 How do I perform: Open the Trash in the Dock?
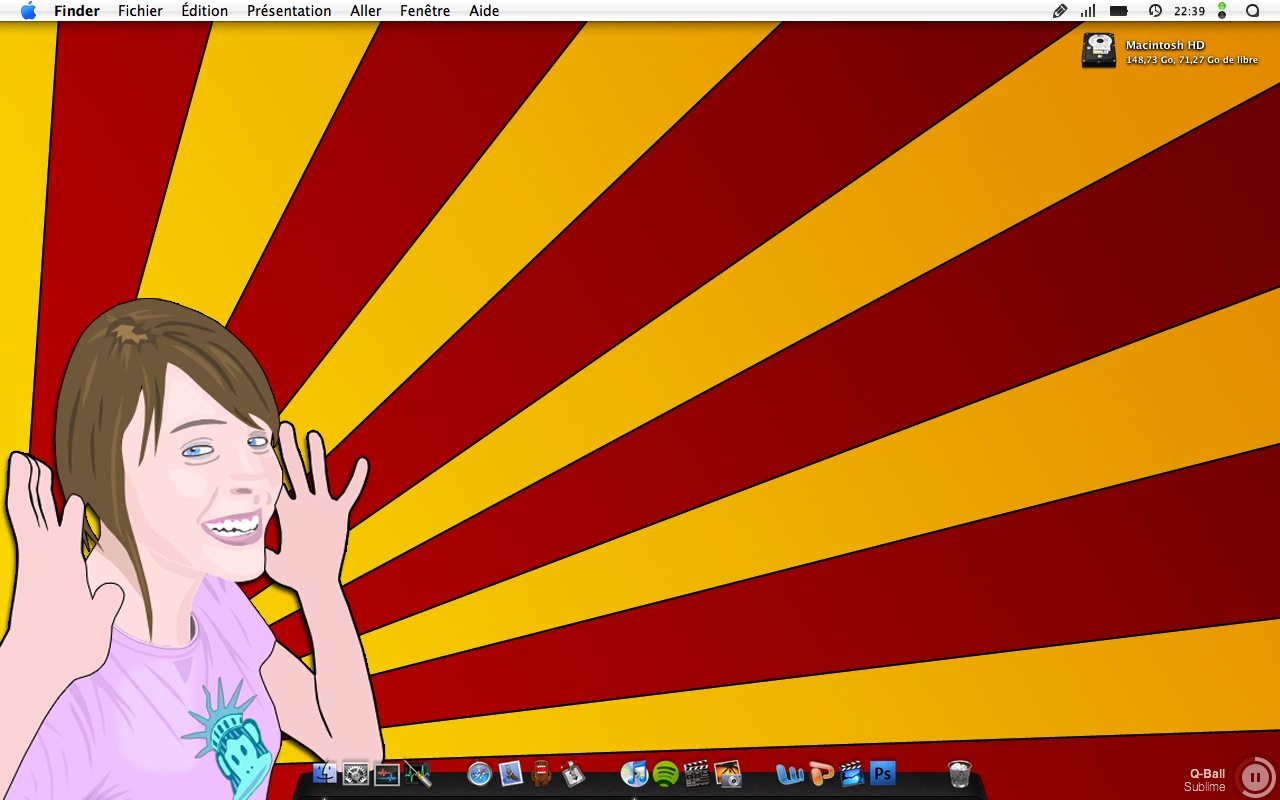[960, 773]
